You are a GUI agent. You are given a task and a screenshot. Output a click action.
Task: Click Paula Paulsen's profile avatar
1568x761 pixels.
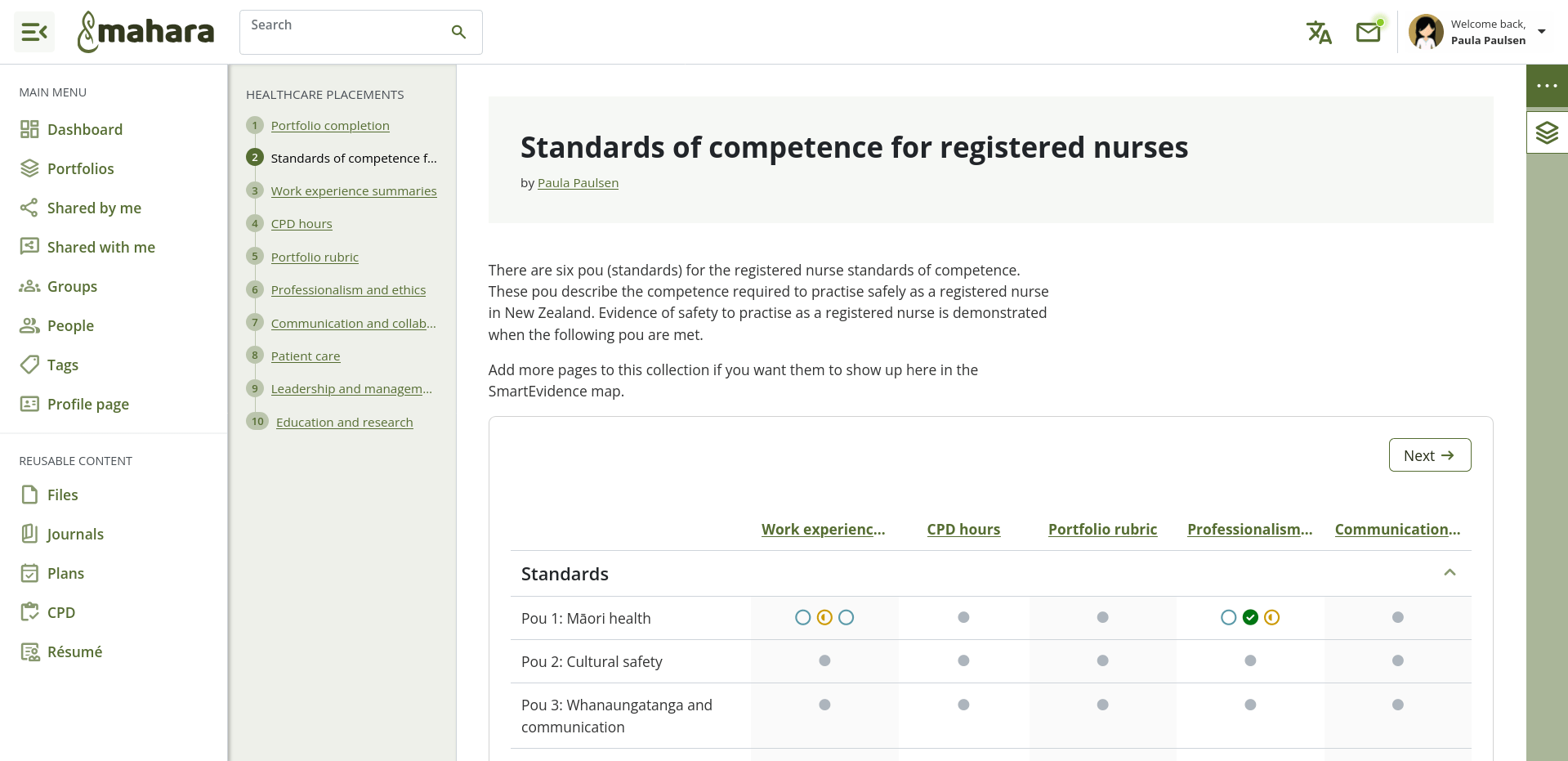coord(1426,32)
